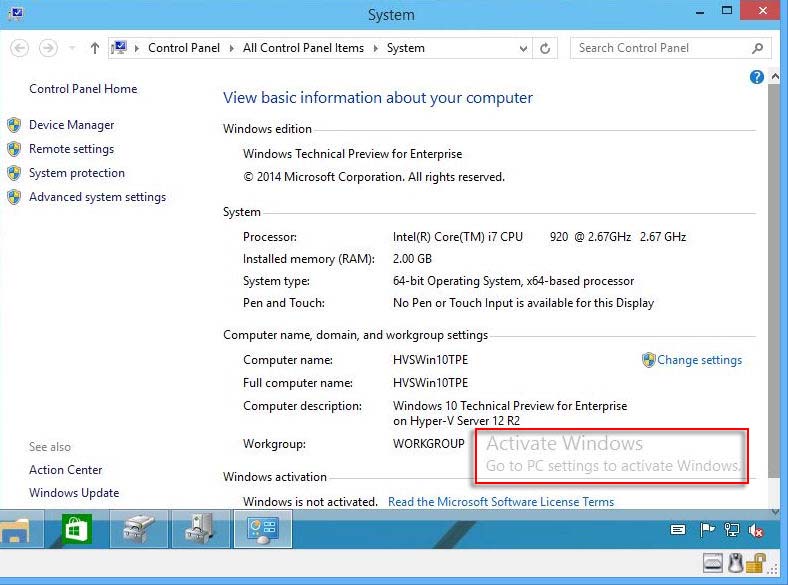Go back with the Back arrow
The height and width of the screenshot is (585, 788).
tap(19, 48)
